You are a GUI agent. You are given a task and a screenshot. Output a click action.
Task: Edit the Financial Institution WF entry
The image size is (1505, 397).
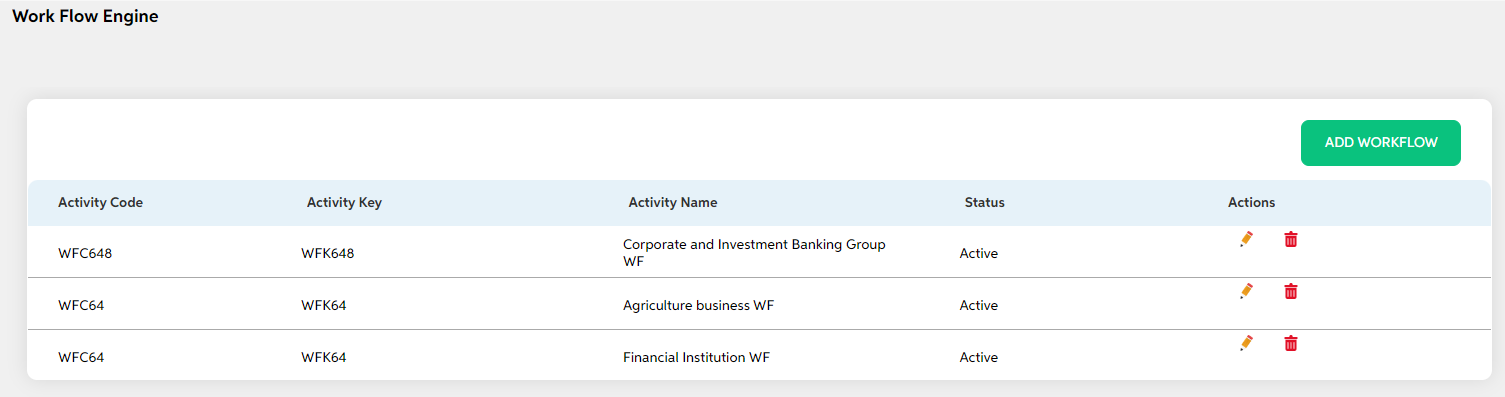point(1246,343)
